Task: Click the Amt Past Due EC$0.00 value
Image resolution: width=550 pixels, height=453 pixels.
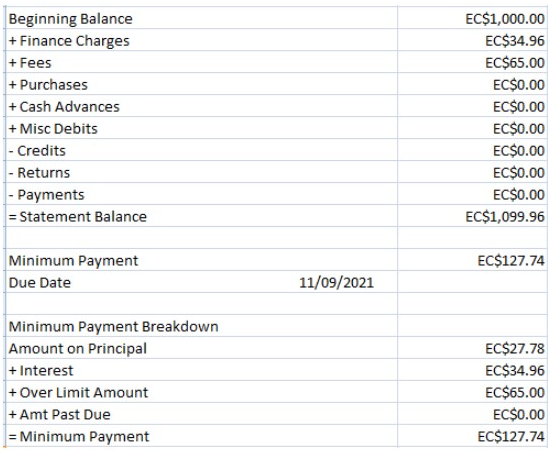Action: pos(518,415)
